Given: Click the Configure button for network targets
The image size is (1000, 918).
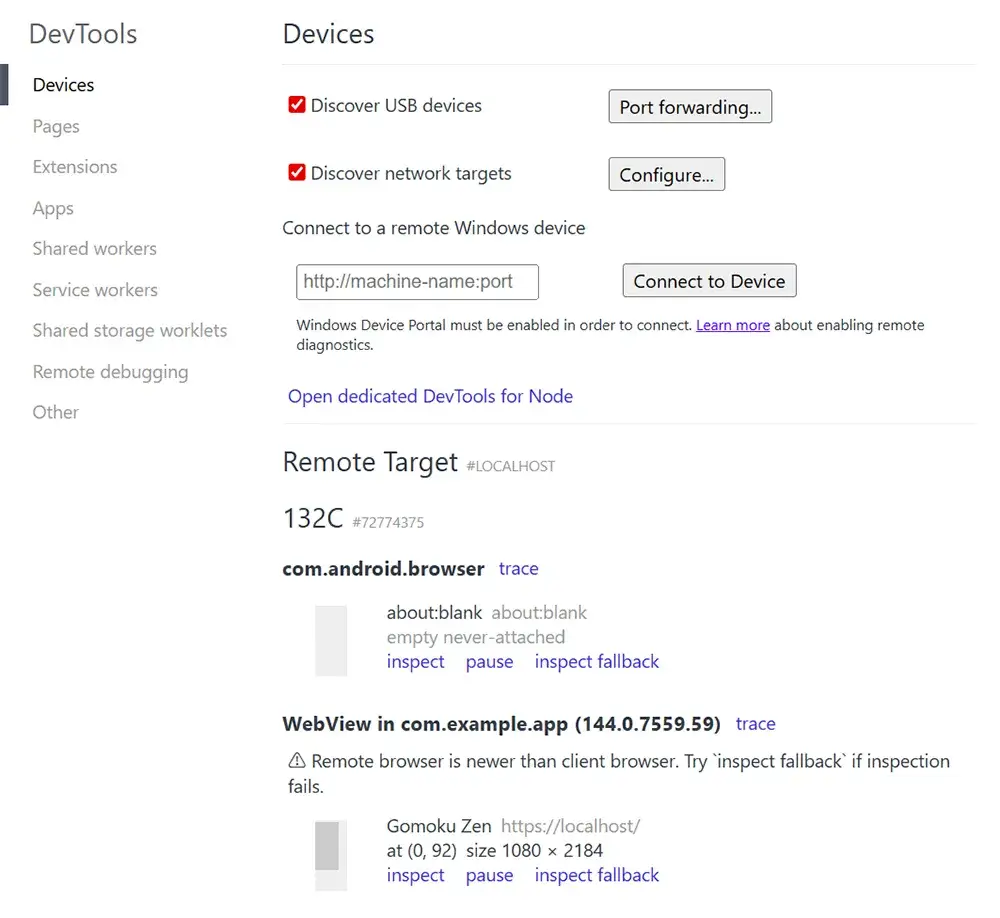Looking at the screenshot, I should 666,175.
